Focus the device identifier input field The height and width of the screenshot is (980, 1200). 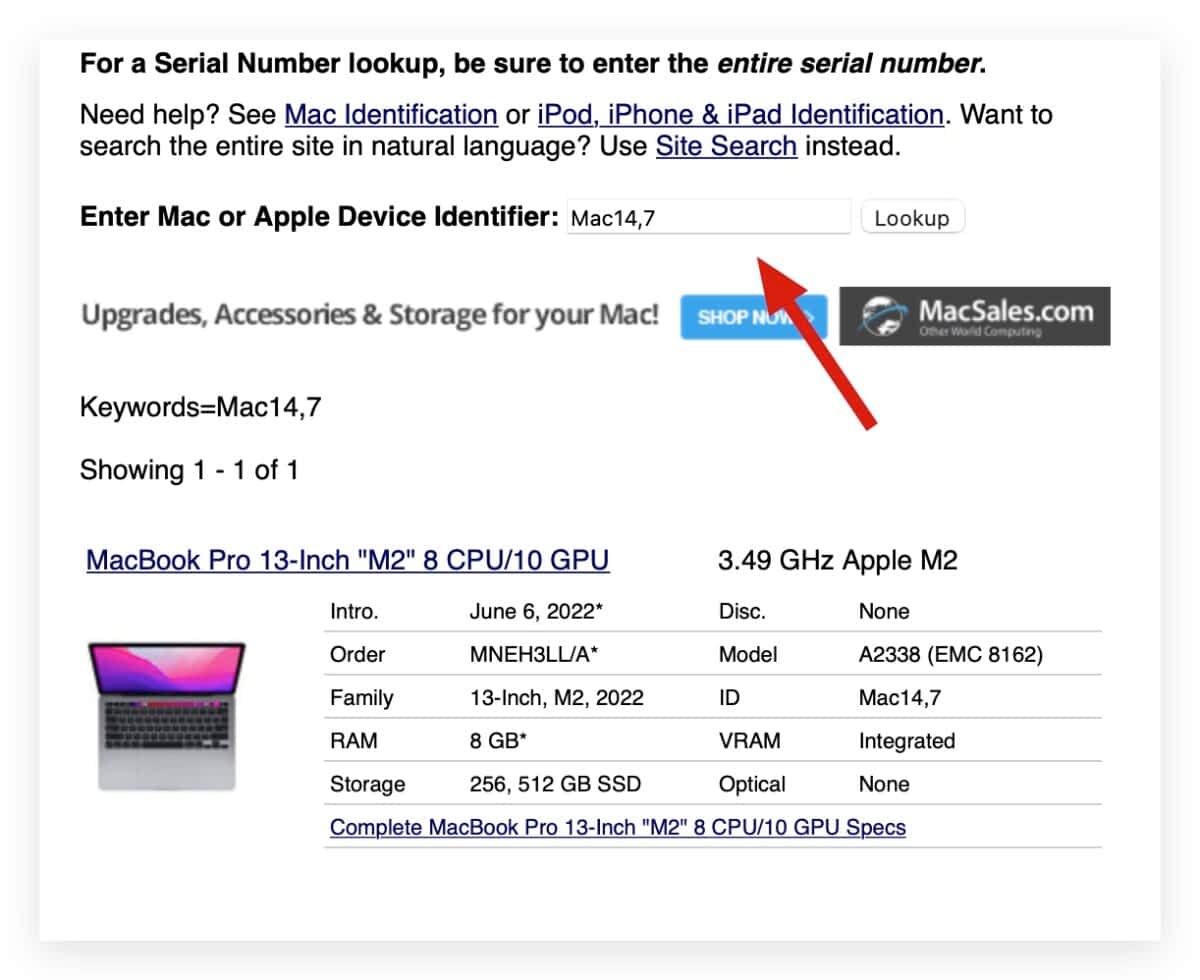coord(708,217)
